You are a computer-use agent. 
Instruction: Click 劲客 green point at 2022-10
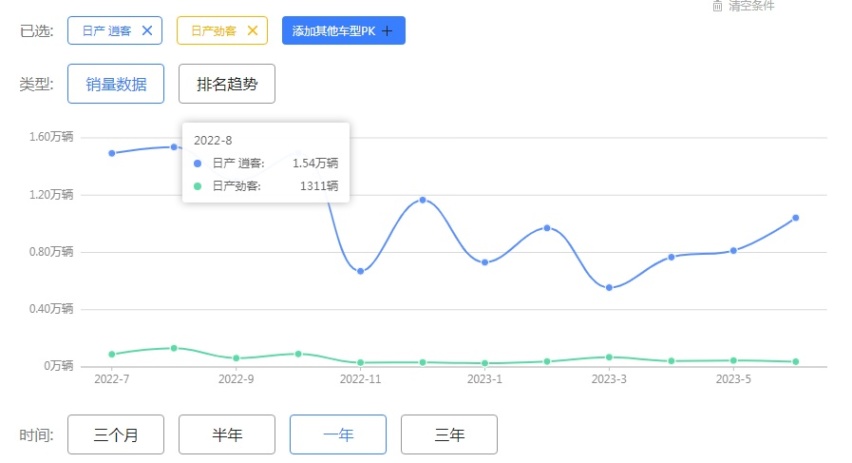tap(298, 354)
